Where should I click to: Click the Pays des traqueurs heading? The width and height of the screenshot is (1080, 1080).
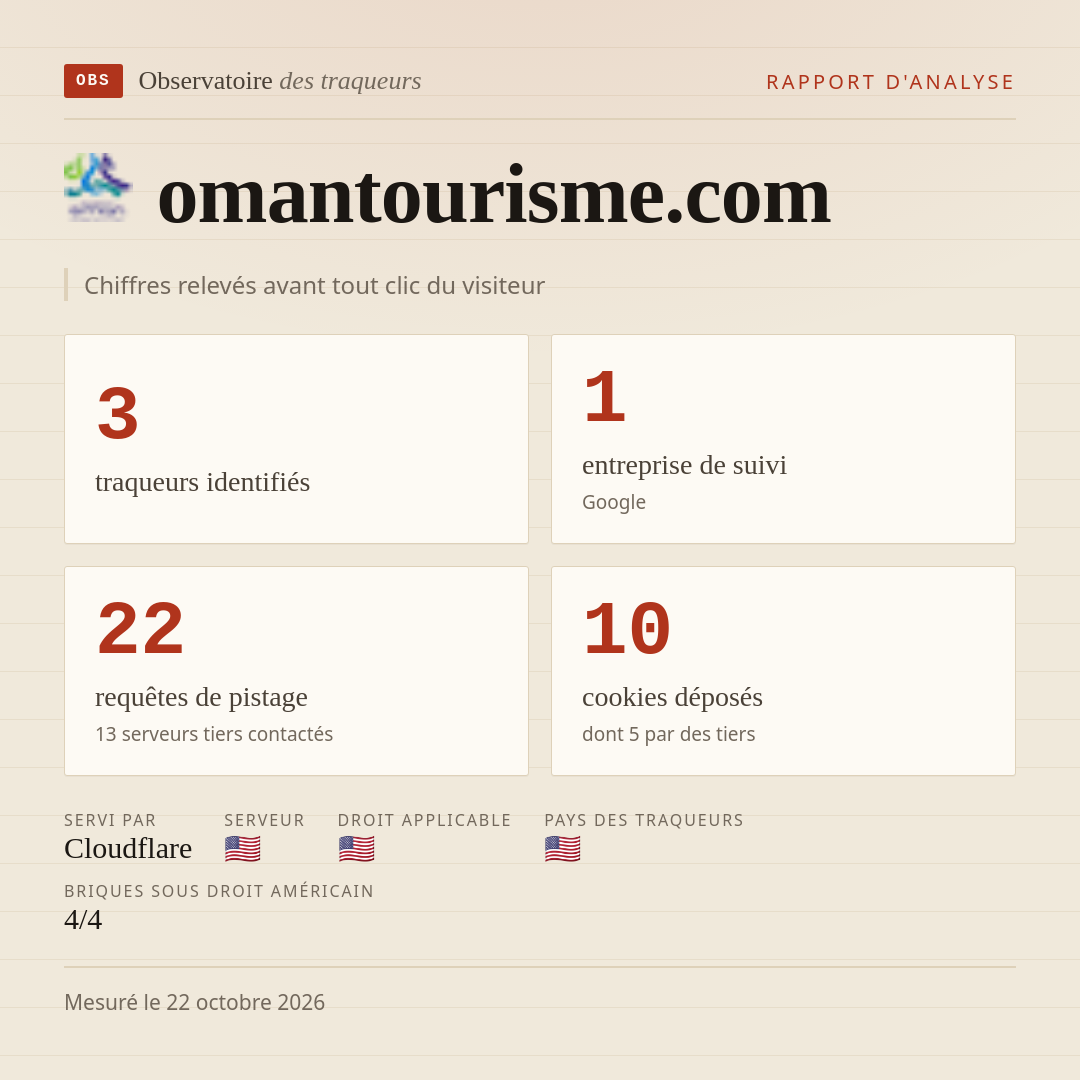click(x=644, y=820)
